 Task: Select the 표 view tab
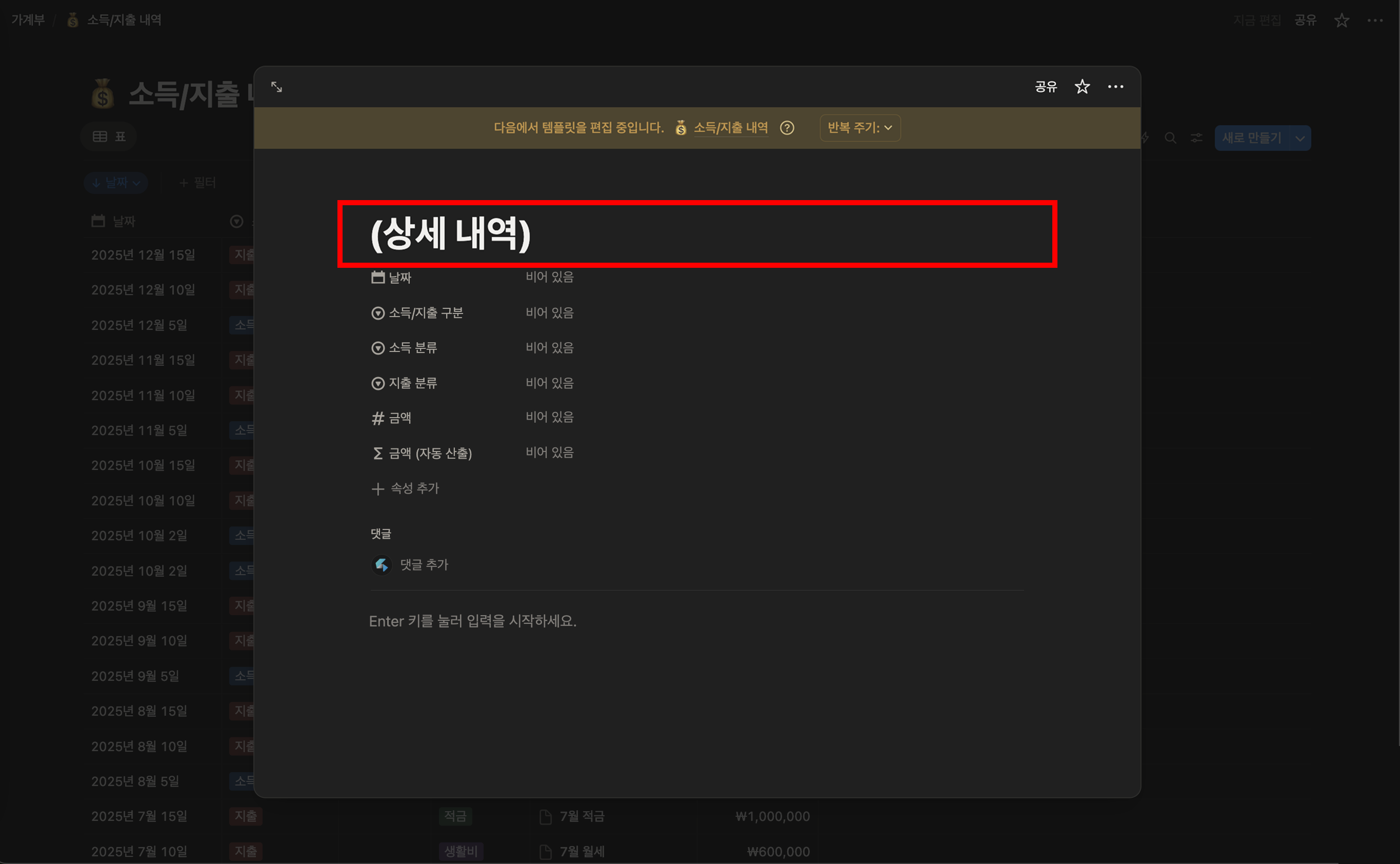coord(110,136)
